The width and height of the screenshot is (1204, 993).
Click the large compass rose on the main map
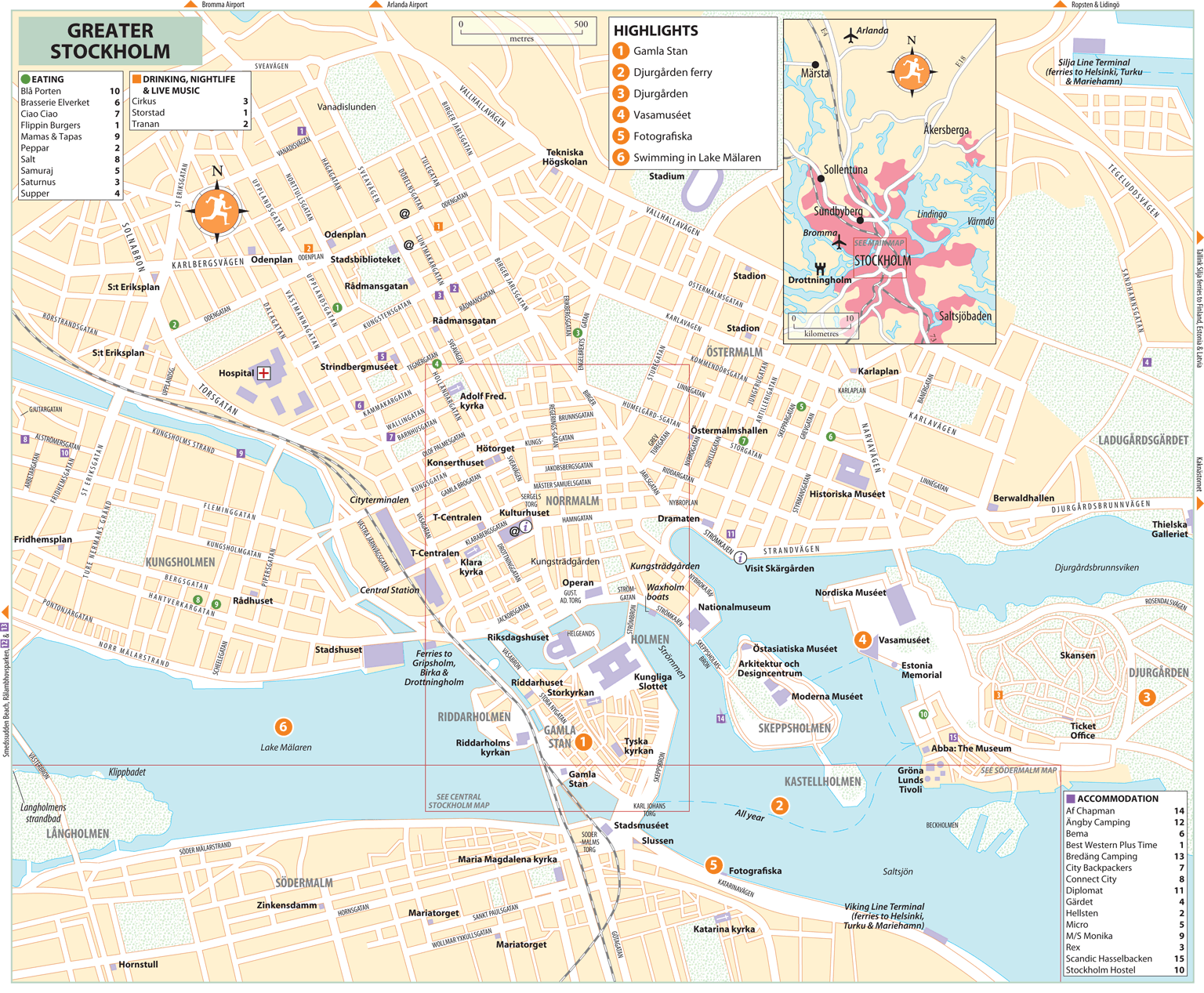coord(217,210)
